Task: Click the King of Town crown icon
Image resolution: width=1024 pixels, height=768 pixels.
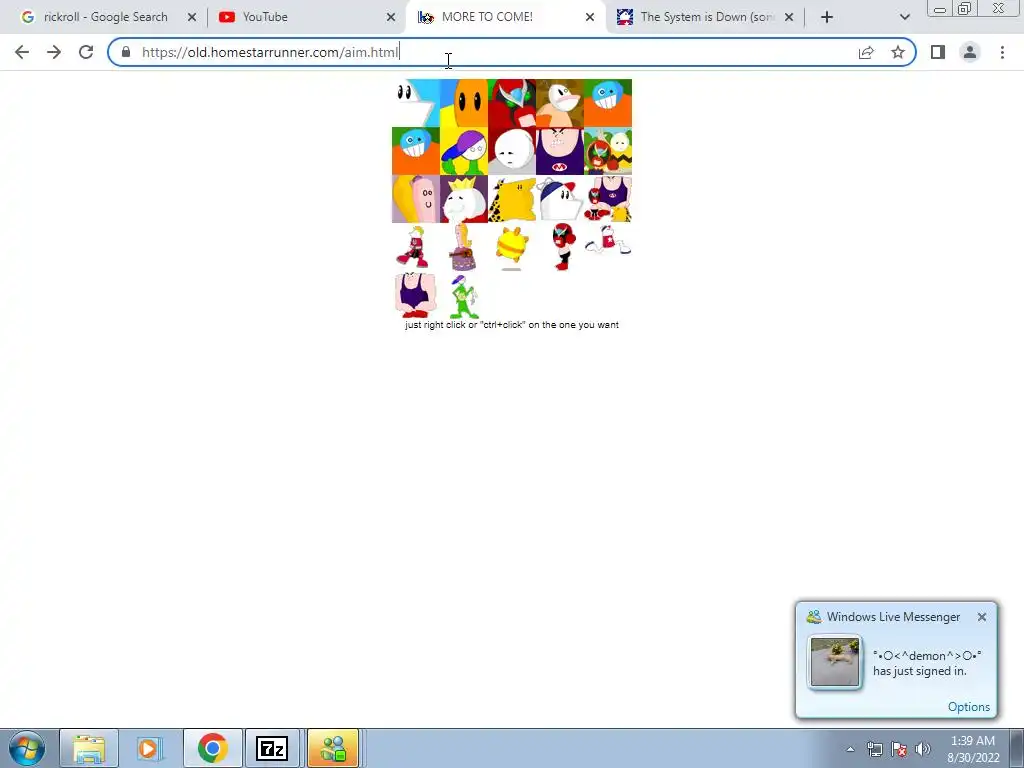Action: (x=464, y=199)
